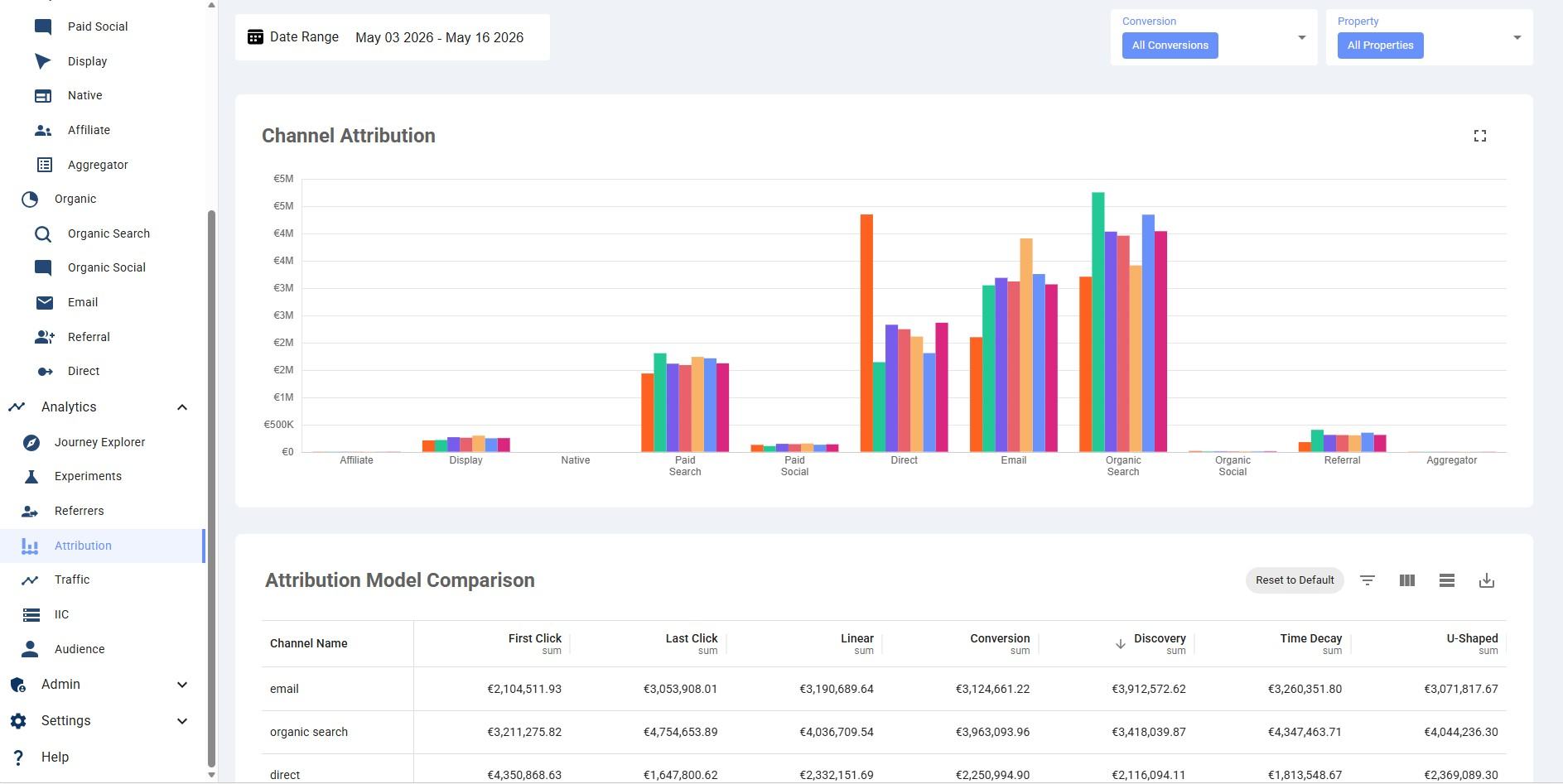Viewport: 1563px width, 784px height.
Task: Click the Organic pie chart icon
Action: point(30,200)
